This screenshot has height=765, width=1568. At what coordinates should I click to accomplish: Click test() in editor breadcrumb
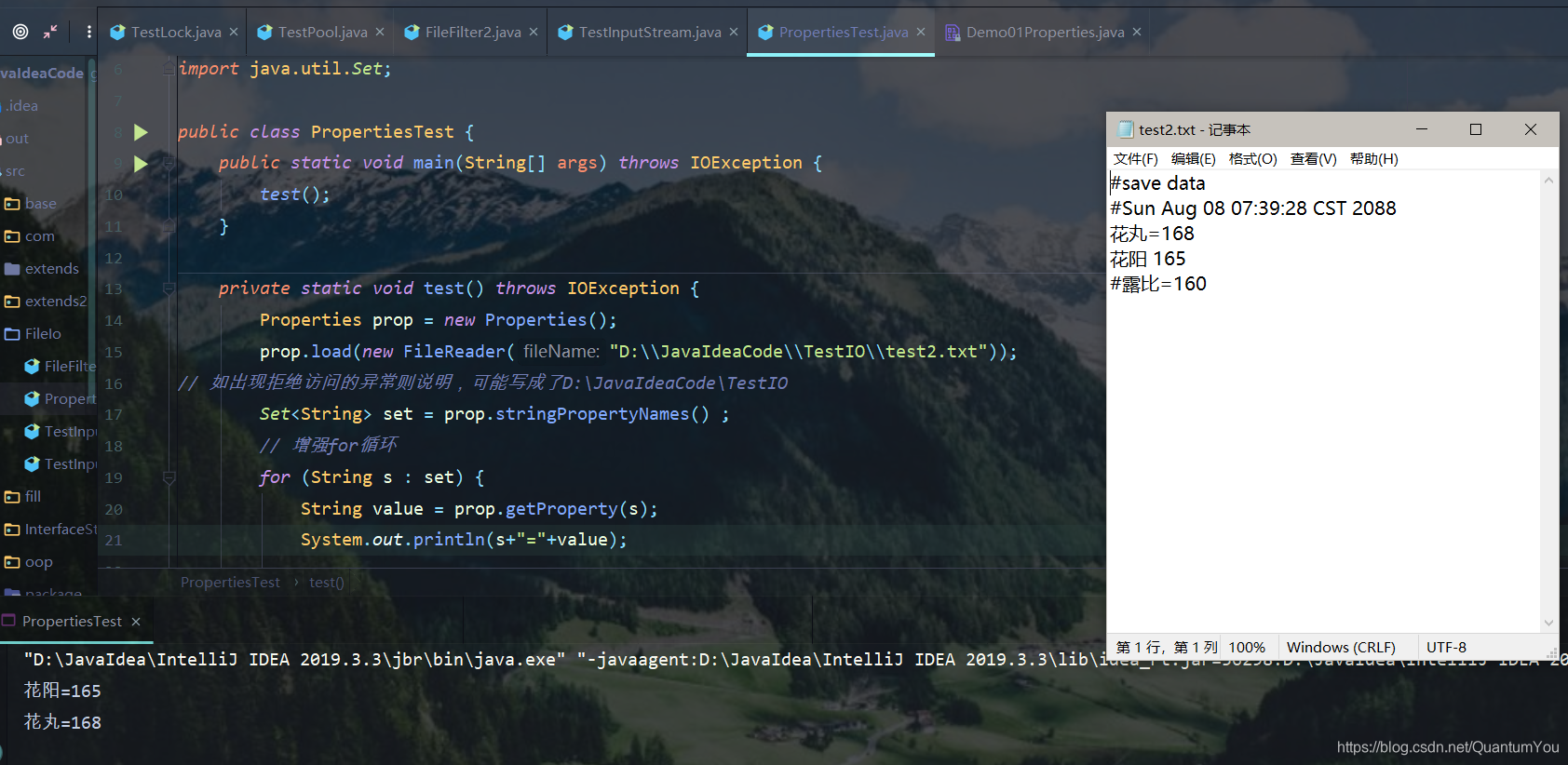pos(327,583)
